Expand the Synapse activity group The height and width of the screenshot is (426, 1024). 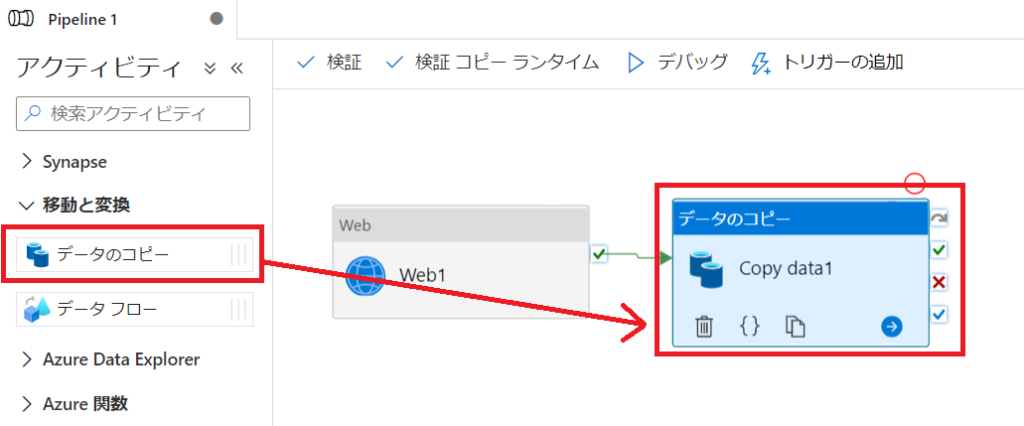[x=74, y=161]
